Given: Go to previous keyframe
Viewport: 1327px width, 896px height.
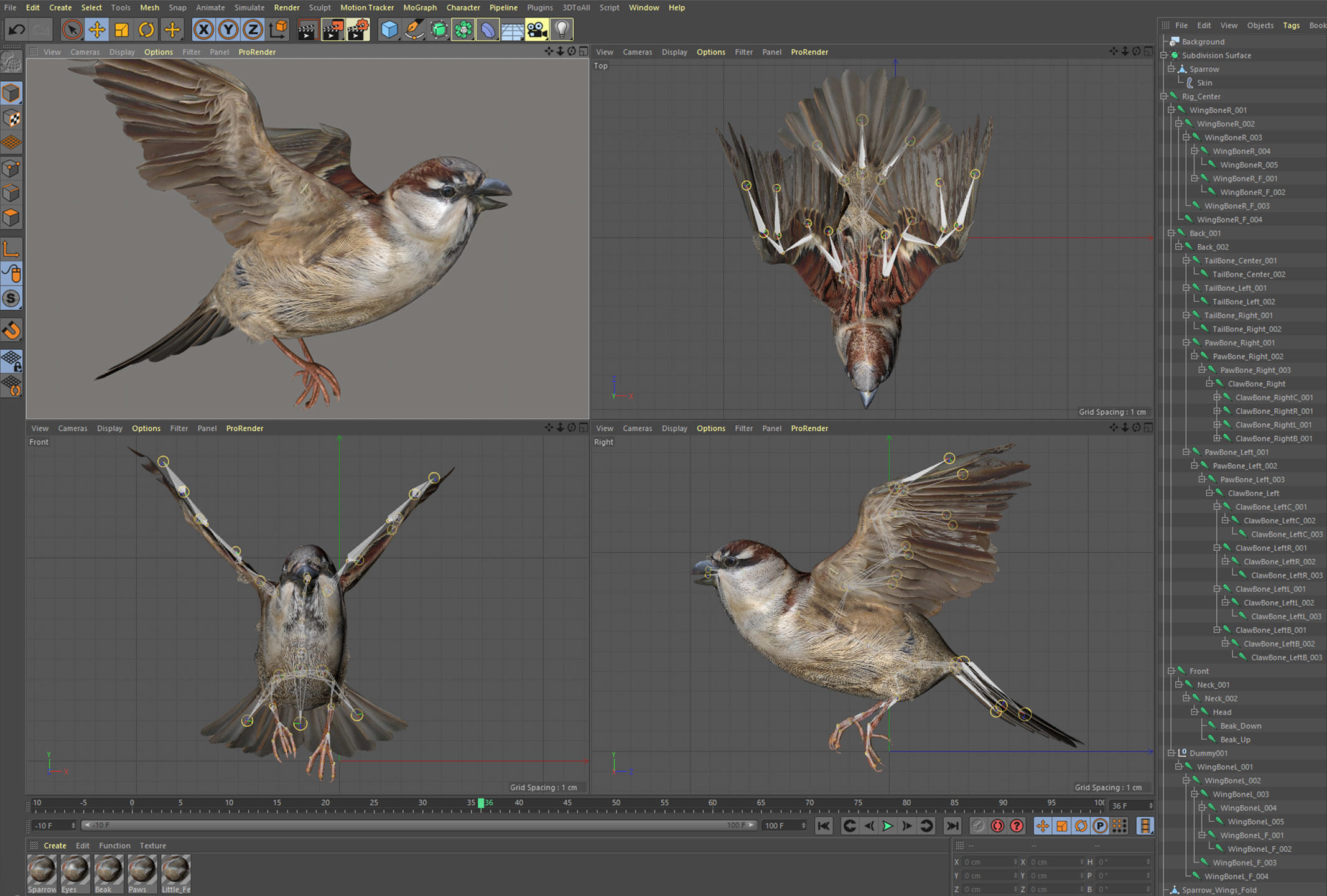Looking at the screenshot, I should coord(849,826).
